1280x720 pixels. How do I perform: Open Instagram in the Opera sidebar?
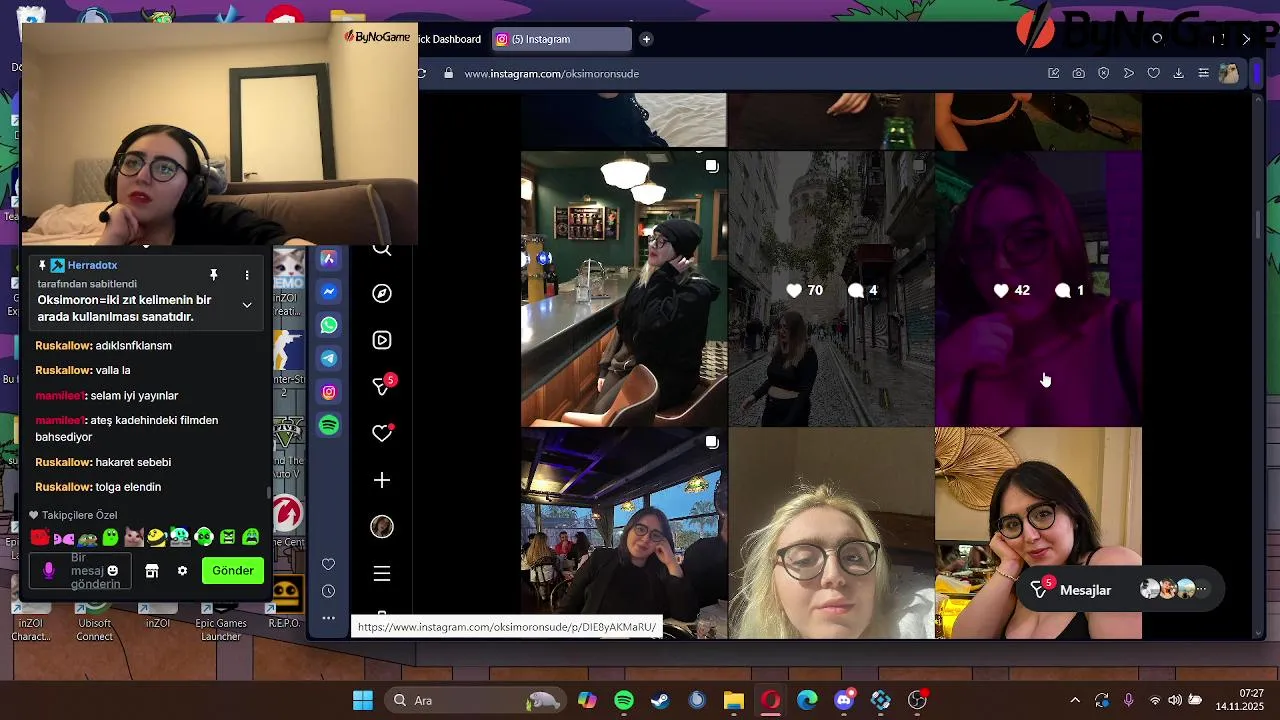pos(329,392)
